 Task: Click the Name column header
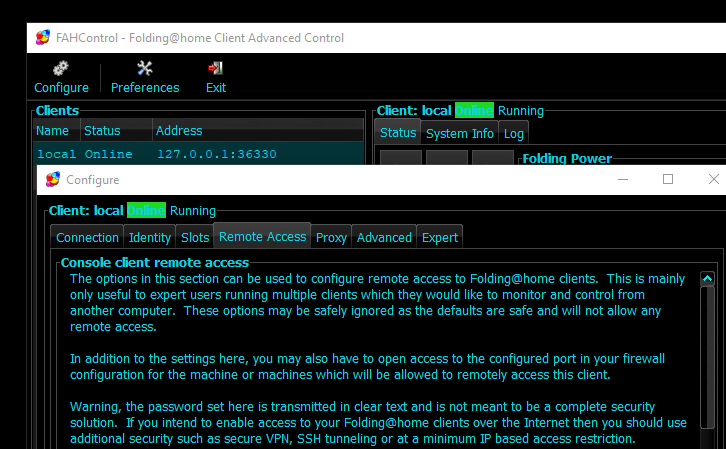point(57,131)
